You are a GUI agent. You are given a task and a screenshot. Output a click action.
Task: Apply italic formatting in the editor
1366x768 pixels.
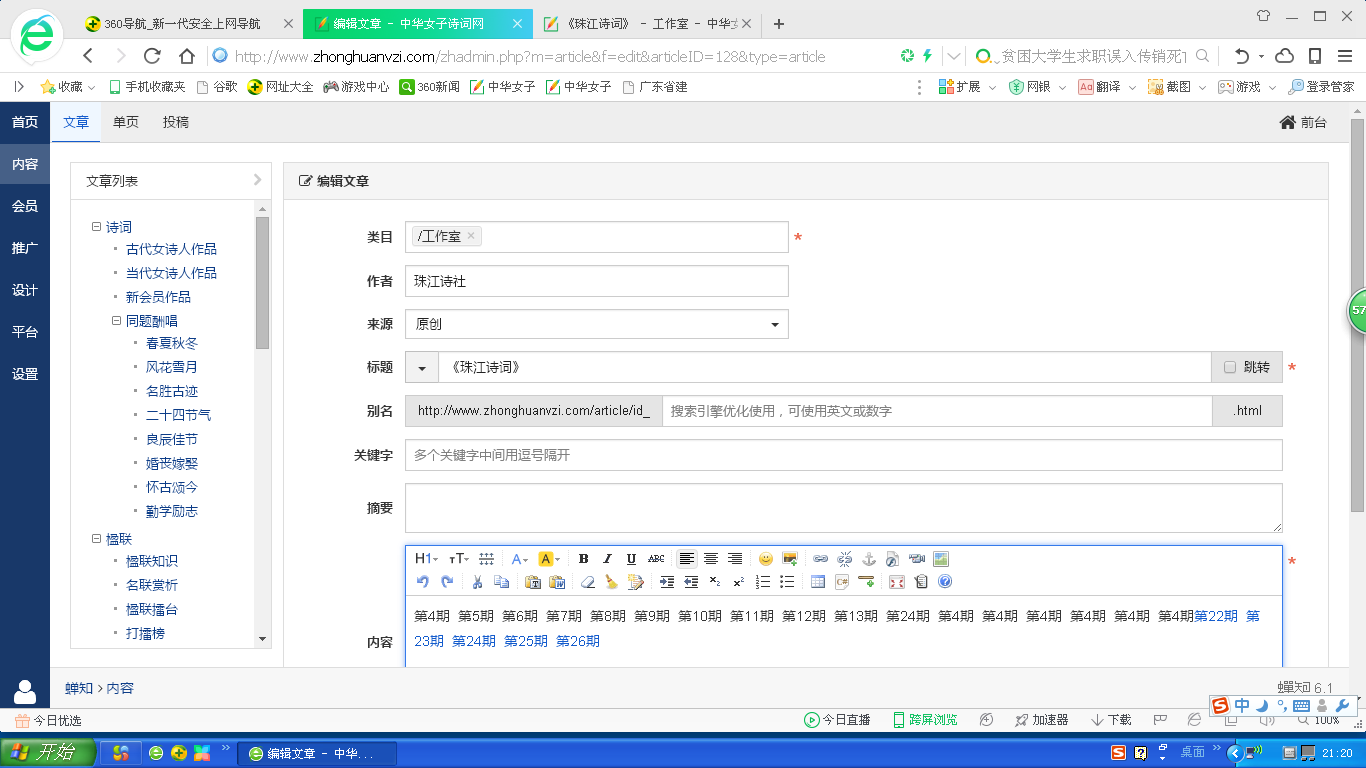tap(607, 559)
